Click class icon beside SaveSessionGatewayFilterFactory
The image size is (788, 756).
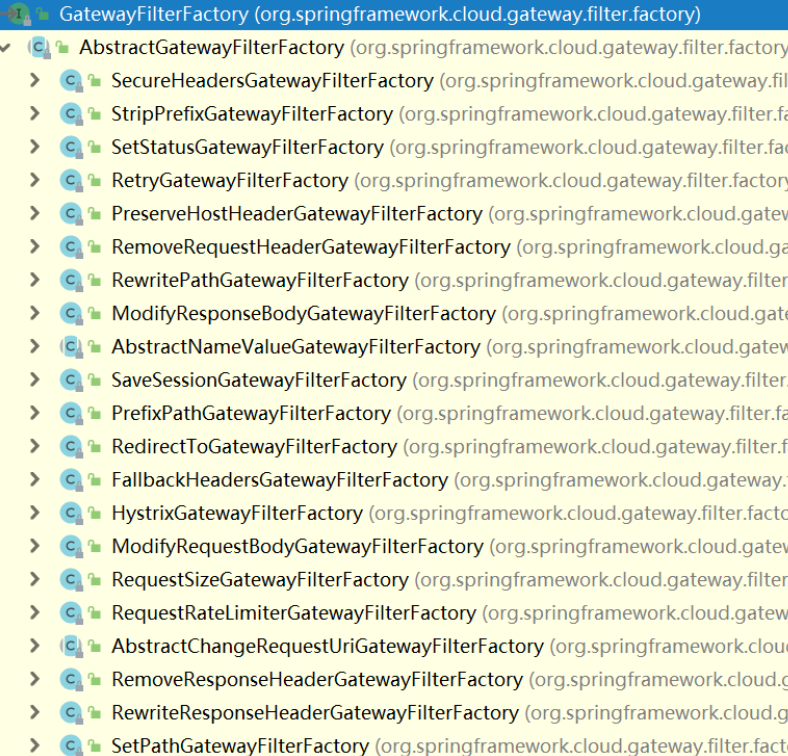[x=71, y=380]
